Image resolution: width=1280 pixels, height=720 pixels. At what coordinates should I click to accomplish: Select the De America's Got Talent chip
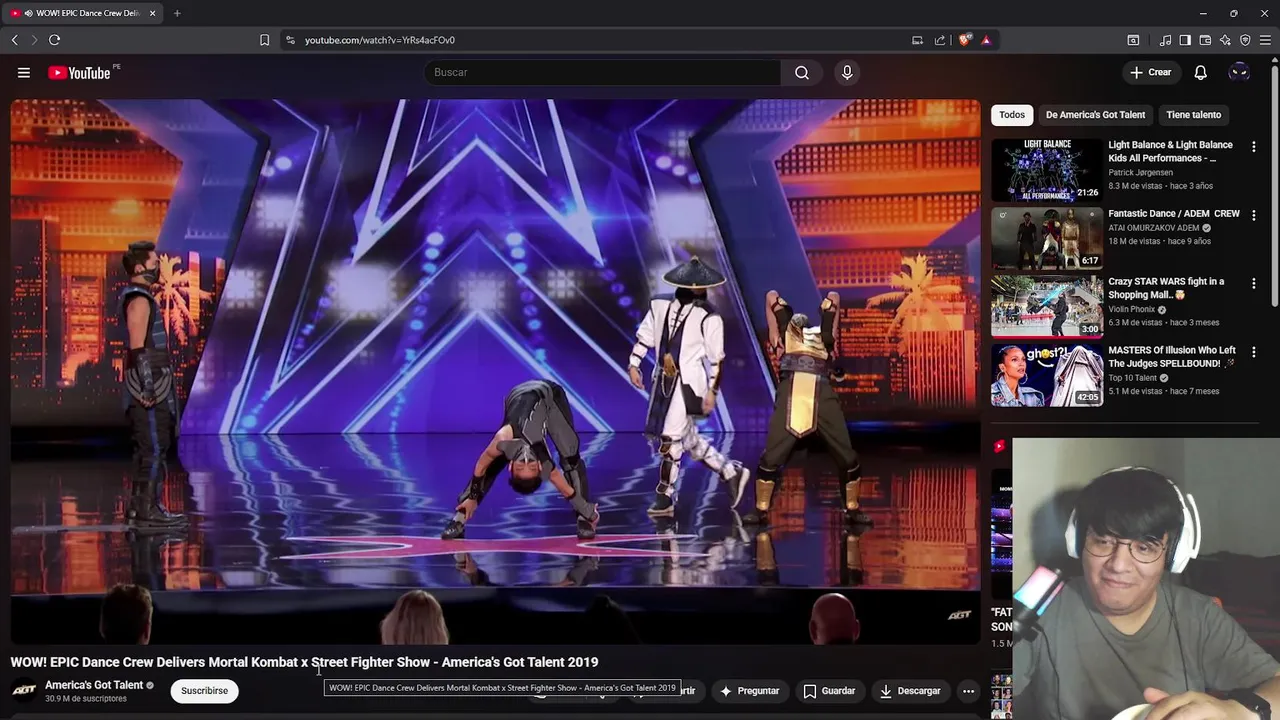tap(1095, 115)
